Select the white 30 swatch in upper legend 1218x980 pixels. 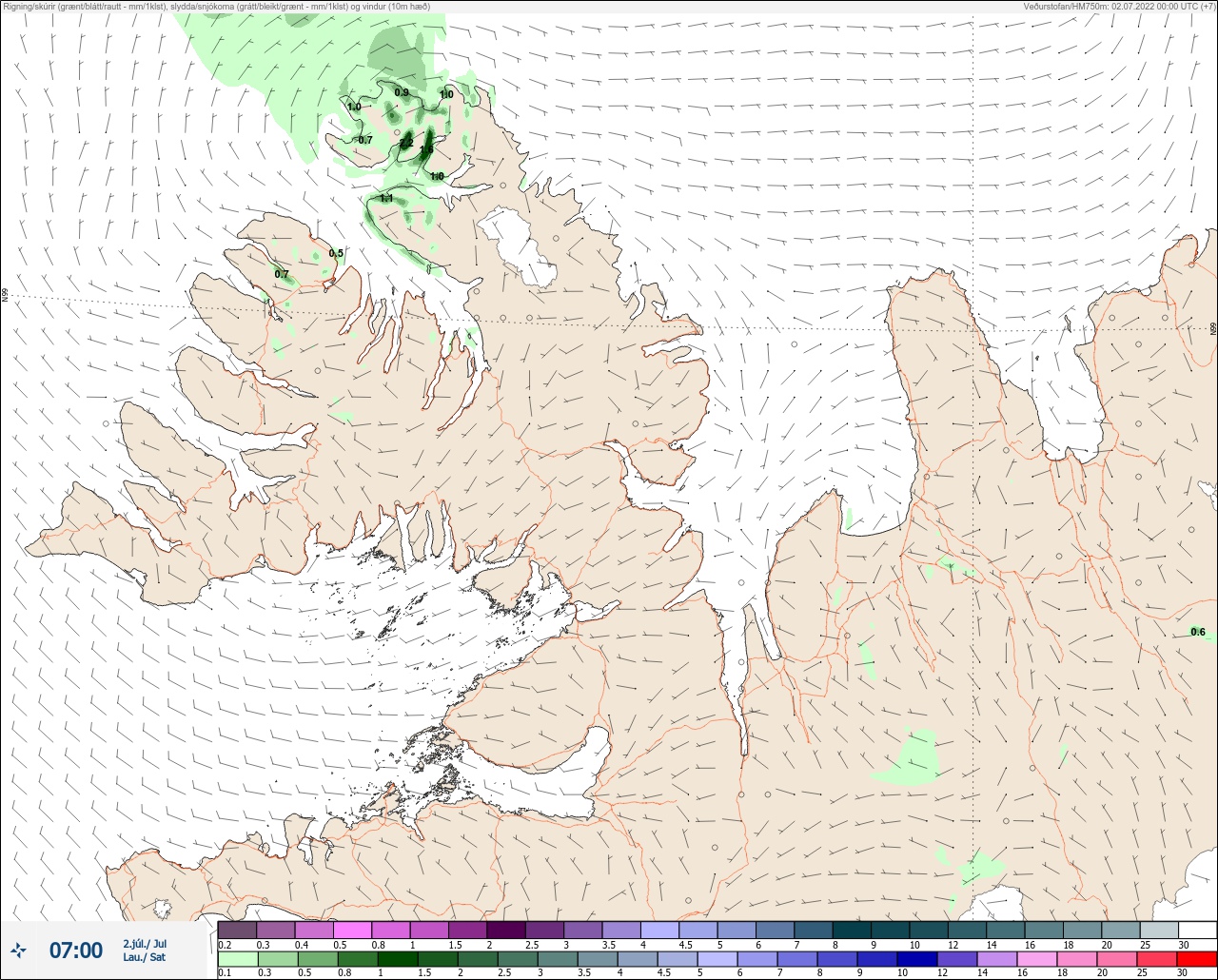[1197, 930]
